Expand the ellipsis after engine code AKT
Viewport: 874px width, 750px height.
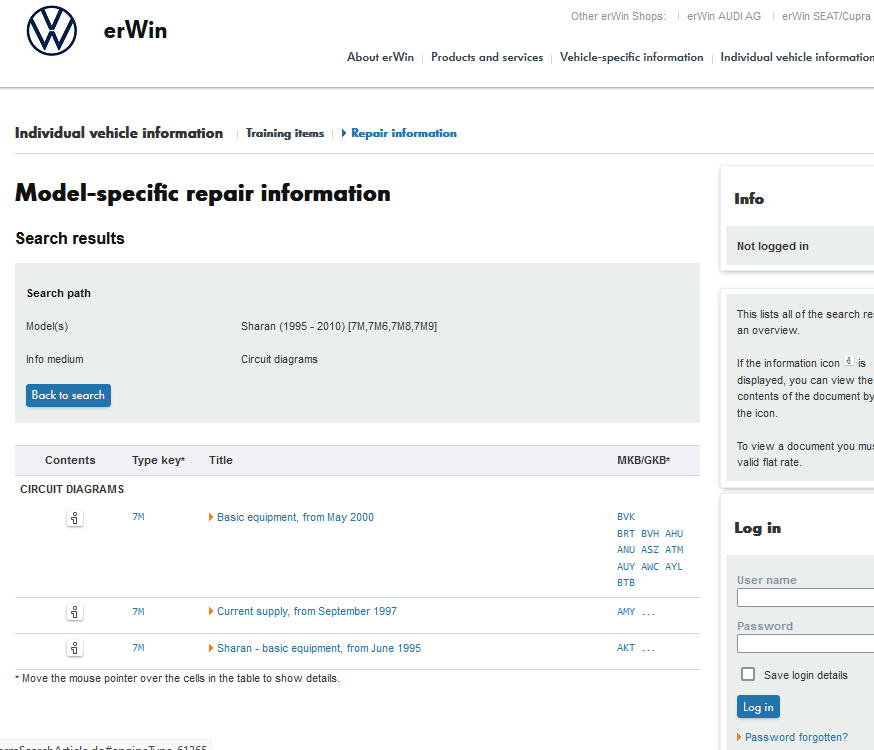[x=649, y=648]
